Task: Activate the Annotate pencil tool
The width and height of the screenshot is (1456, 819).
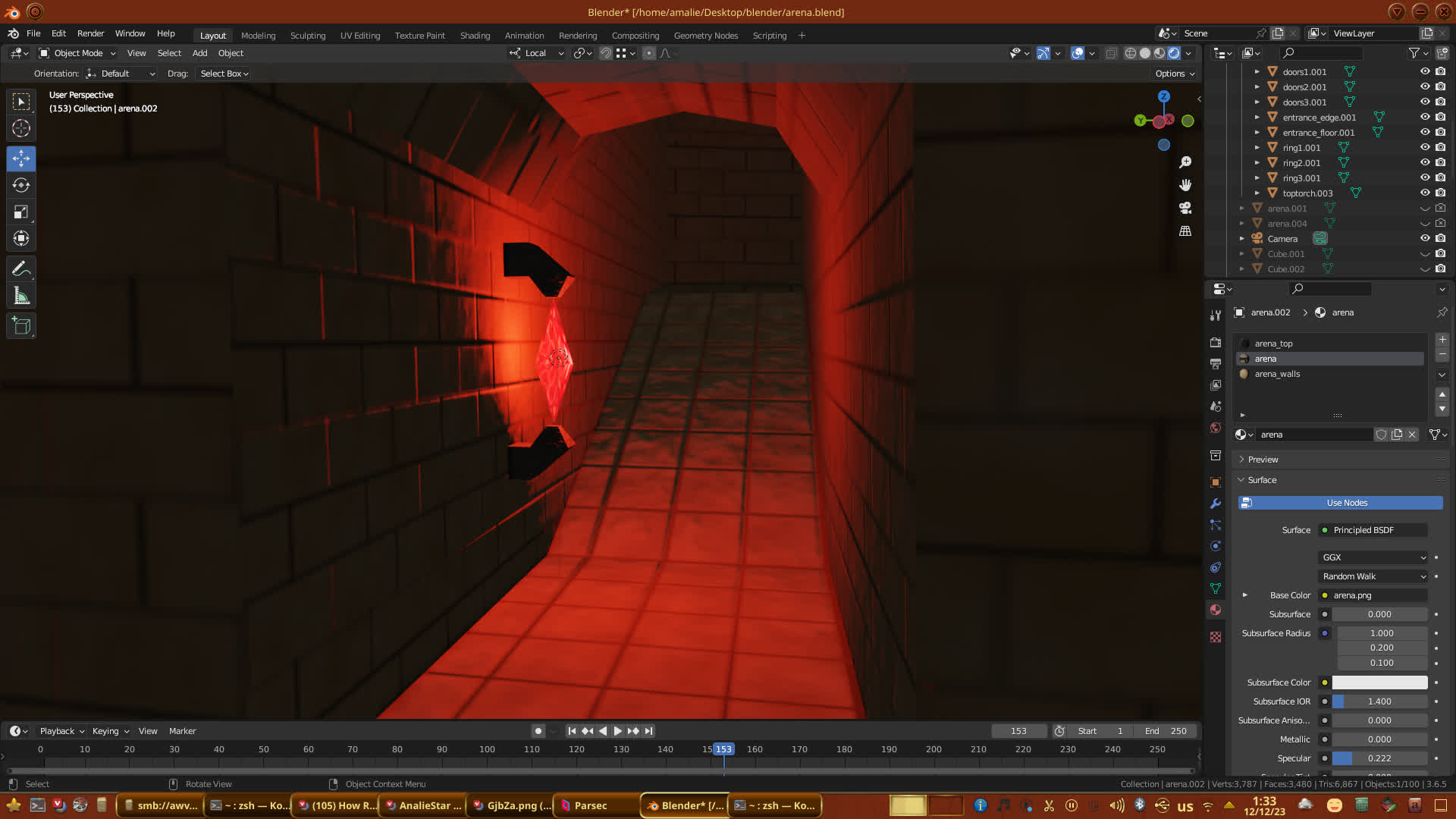Action: [21, 268]
